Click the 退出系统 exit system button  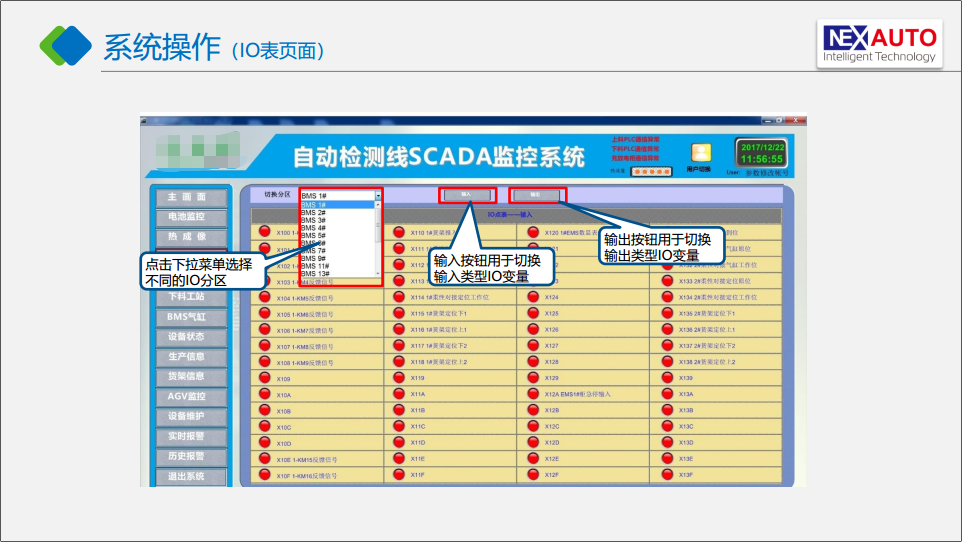(x=191, y=476)
